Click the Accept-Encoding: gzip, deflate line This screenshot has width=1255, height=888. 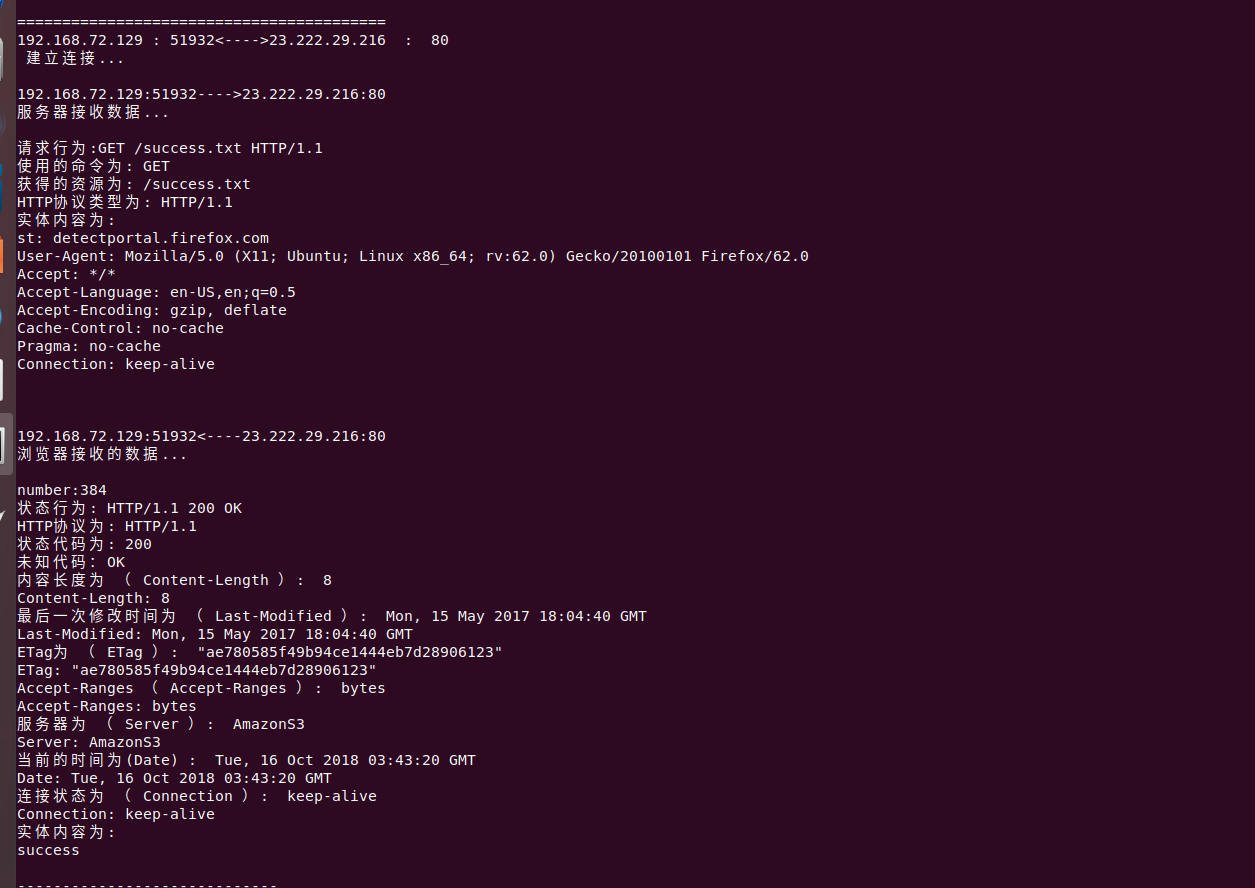tap(152, 310)
